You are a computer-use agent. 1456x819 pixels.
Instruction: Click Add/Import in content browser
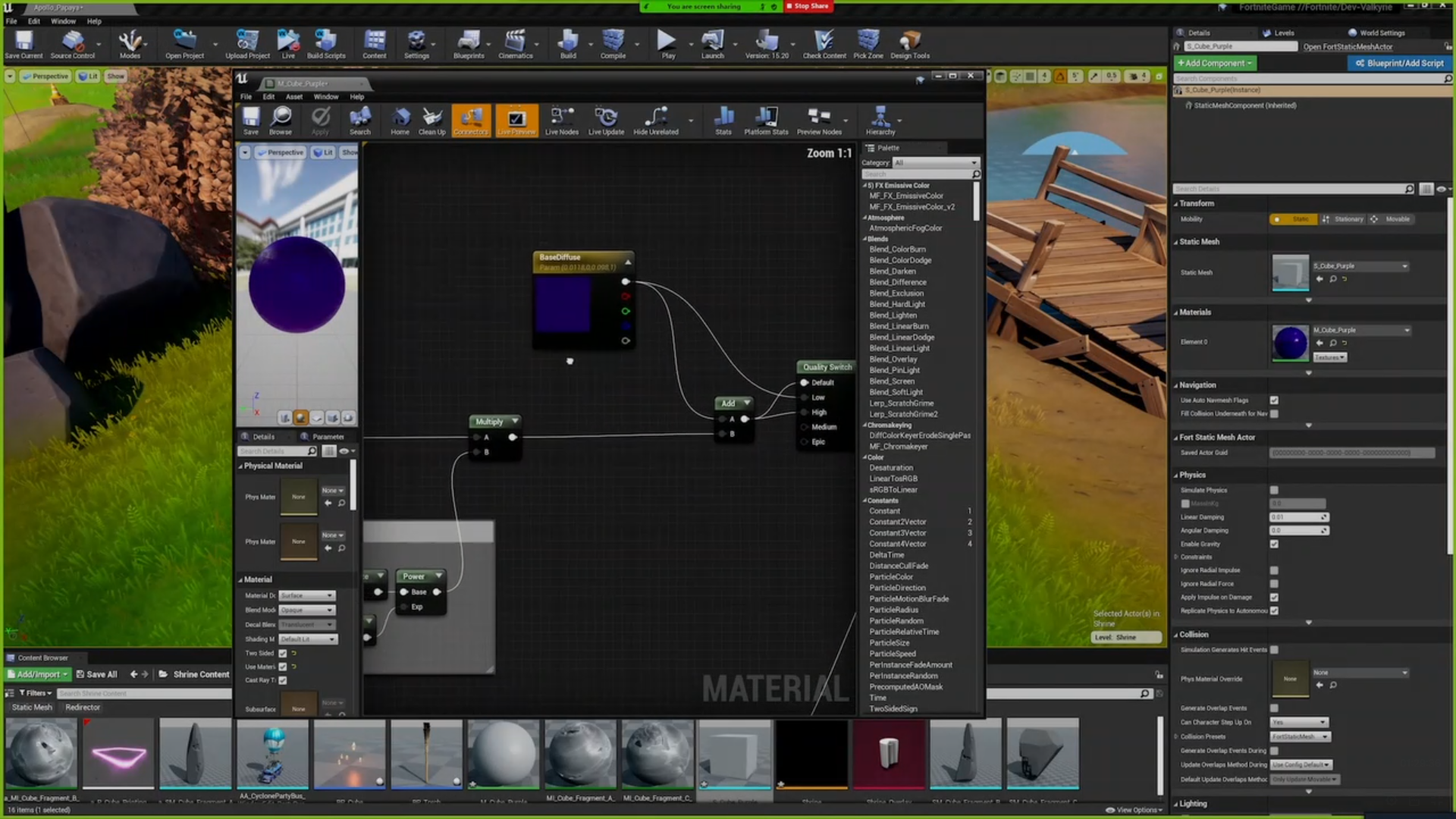tap(37, 675)
